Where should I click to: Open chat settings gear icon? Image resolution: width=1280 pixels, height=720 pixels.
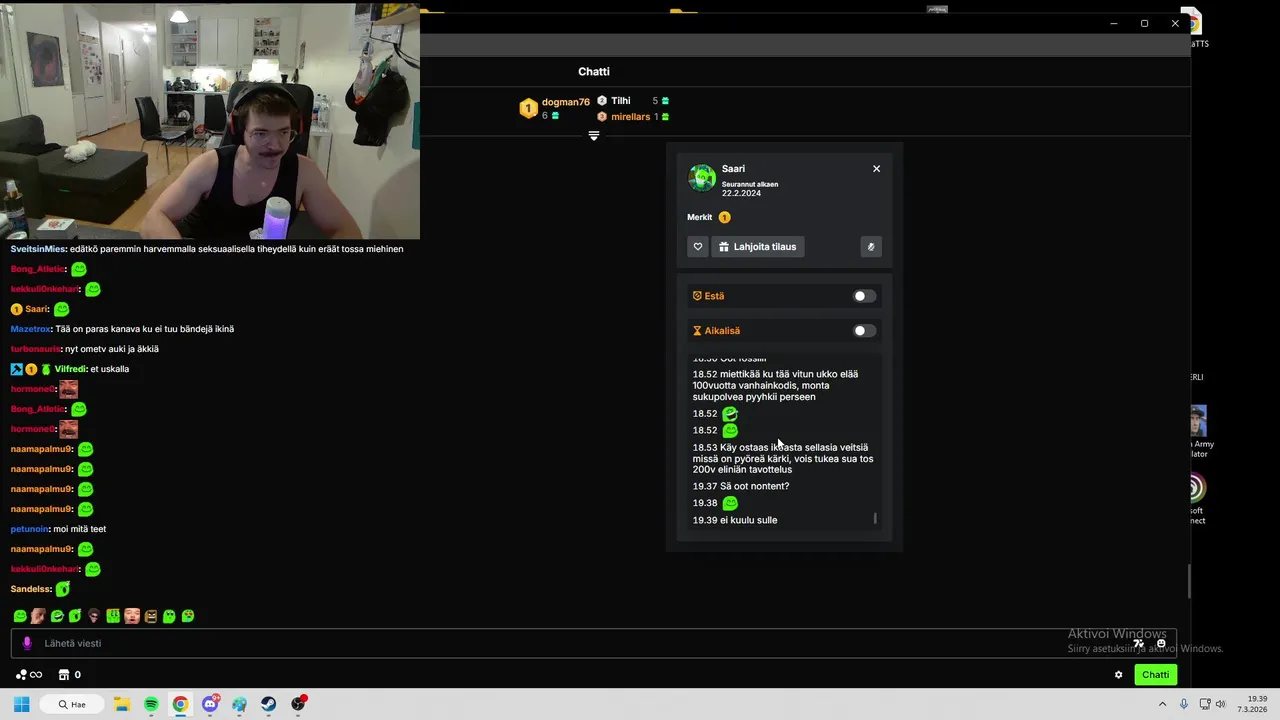(1118, 675)
